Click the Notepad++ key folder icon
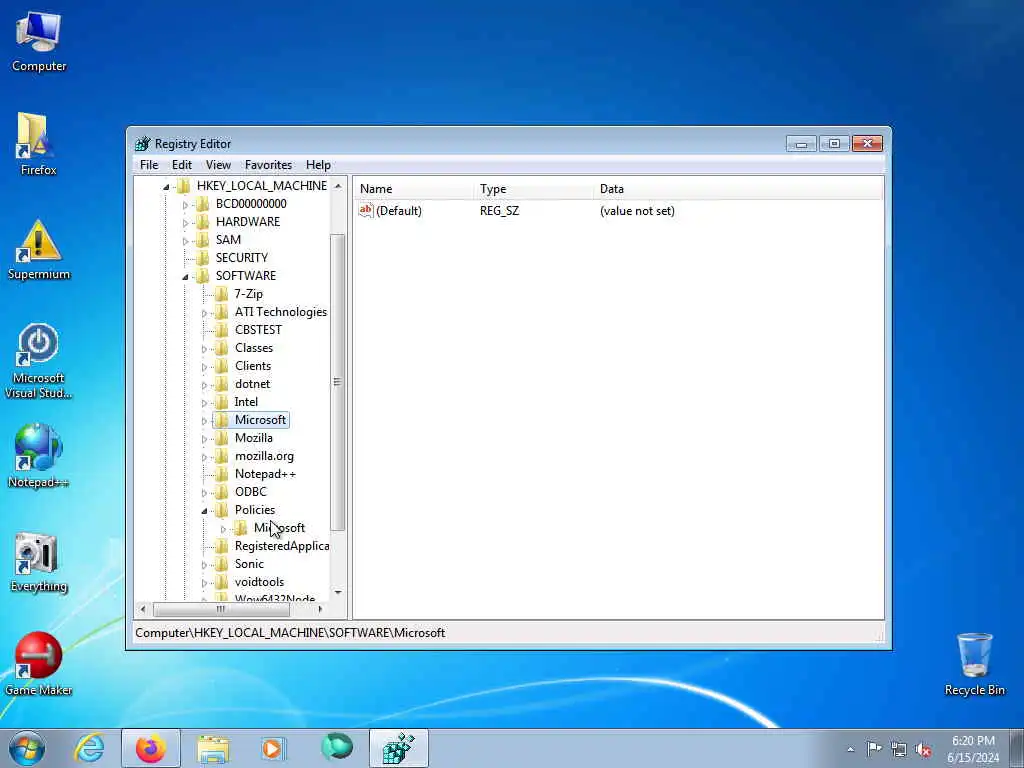Screen dimensions: 1024x768 (x=222, y=473)
